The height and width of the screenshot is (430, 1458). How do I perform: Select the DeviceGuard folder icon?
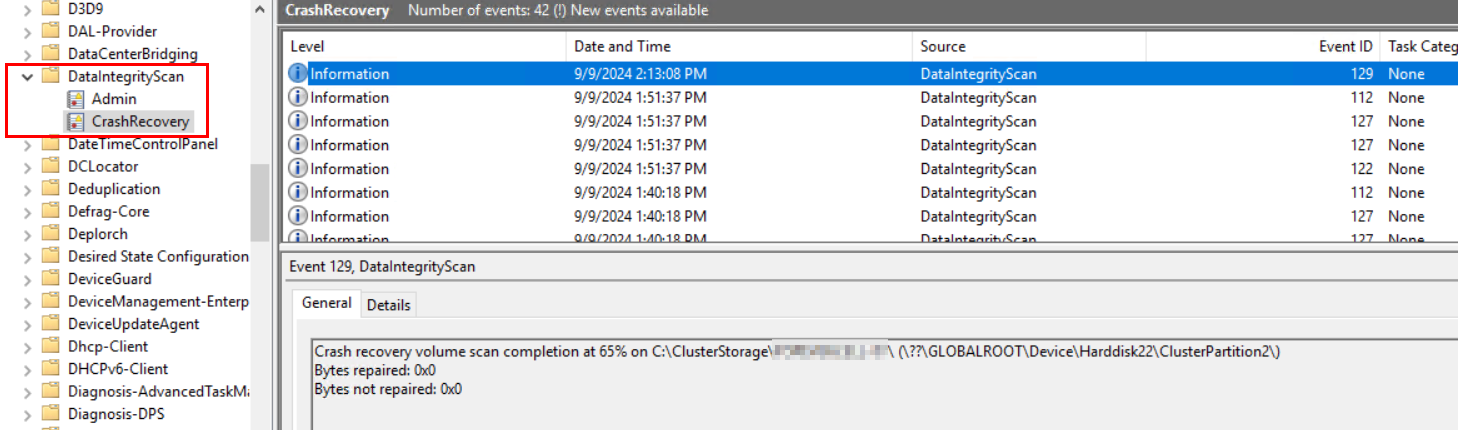51,279
